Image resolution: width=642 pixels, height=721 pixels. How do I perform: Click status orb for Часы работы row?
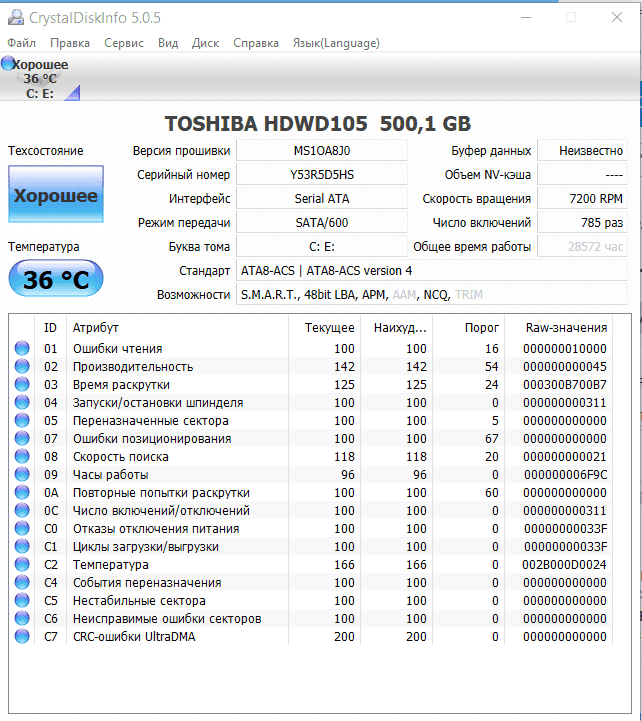click(22, 474)
